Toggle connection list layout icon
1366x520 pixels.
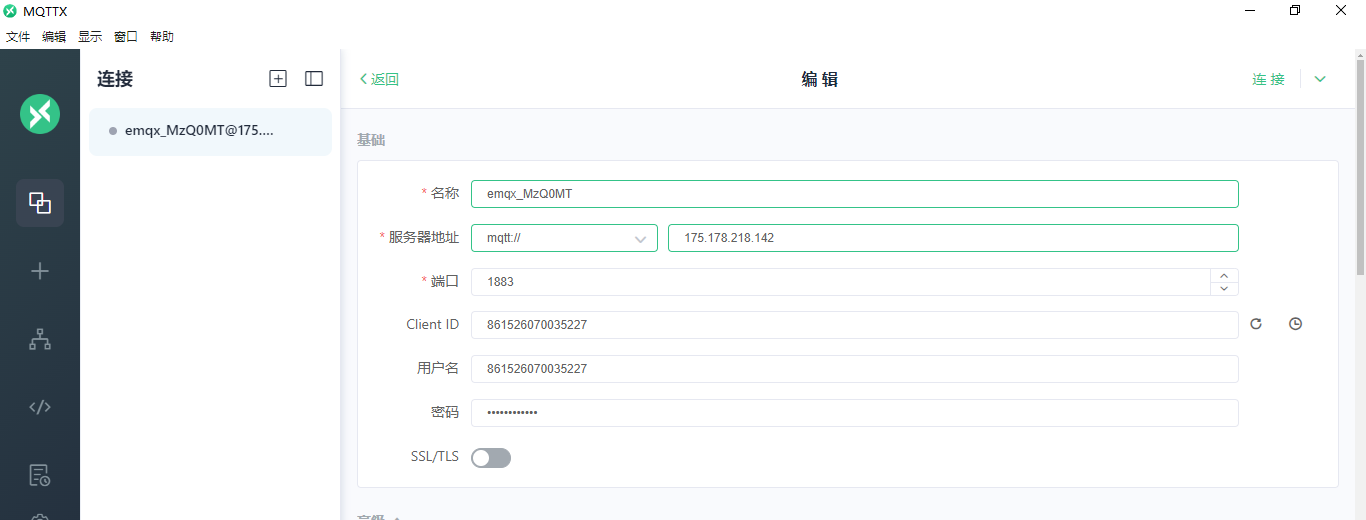point(314,79)
